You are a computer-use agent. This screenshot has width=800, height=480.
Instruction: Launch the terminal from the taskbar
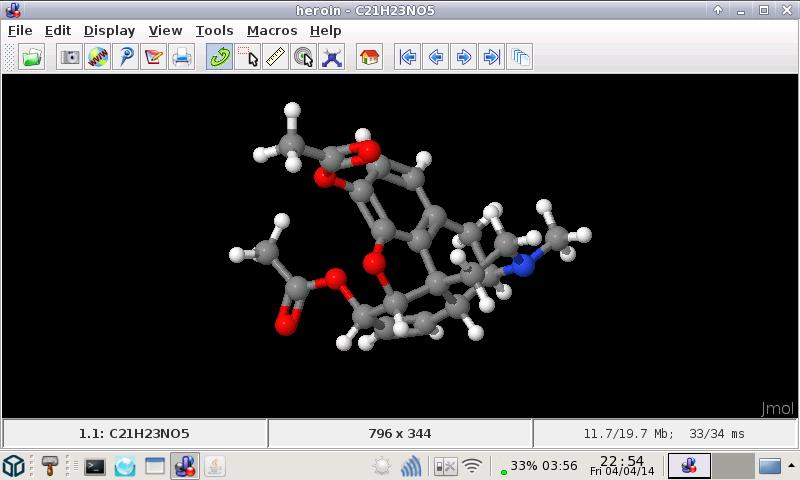(x=95, y=466)
